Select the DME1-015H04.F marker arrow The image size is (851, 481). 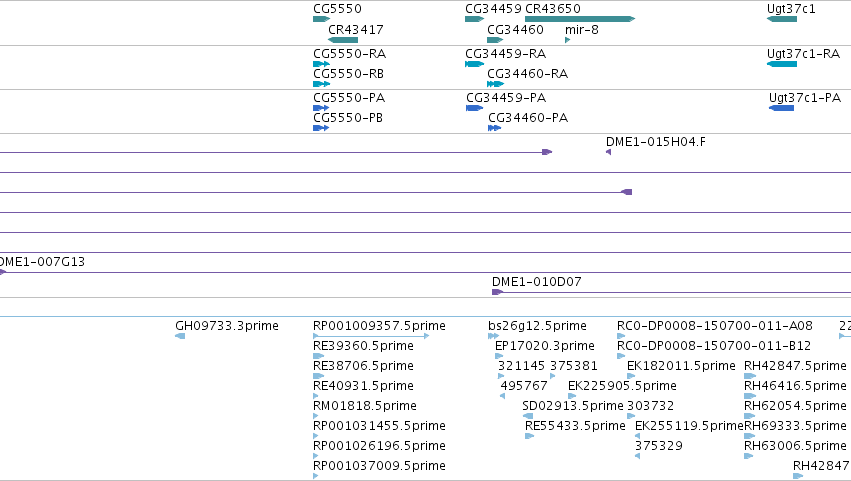(608, 152)
